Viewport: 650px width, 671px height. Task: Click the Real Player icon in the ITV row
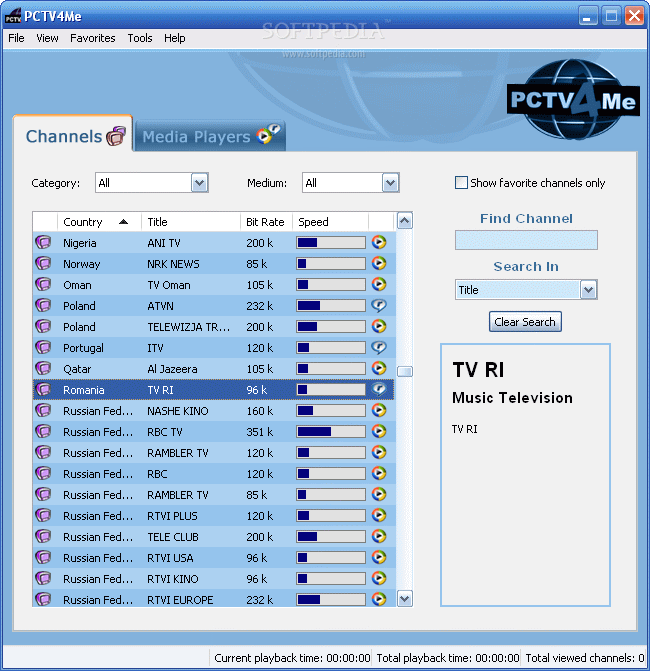tap(379, 347)
